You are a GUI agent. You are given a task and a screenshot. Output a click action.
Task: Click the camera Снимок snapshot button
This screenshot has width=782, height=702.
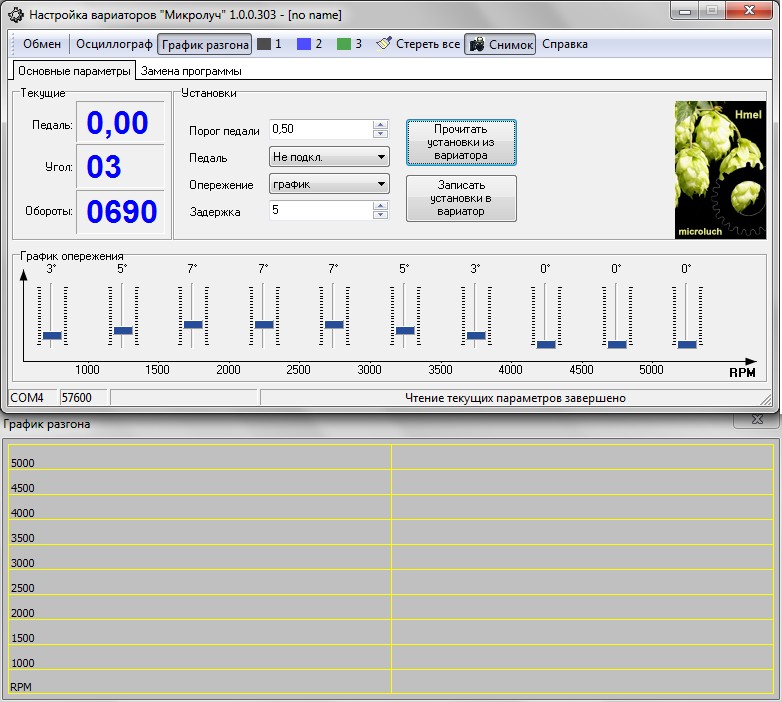pos(500,44)
